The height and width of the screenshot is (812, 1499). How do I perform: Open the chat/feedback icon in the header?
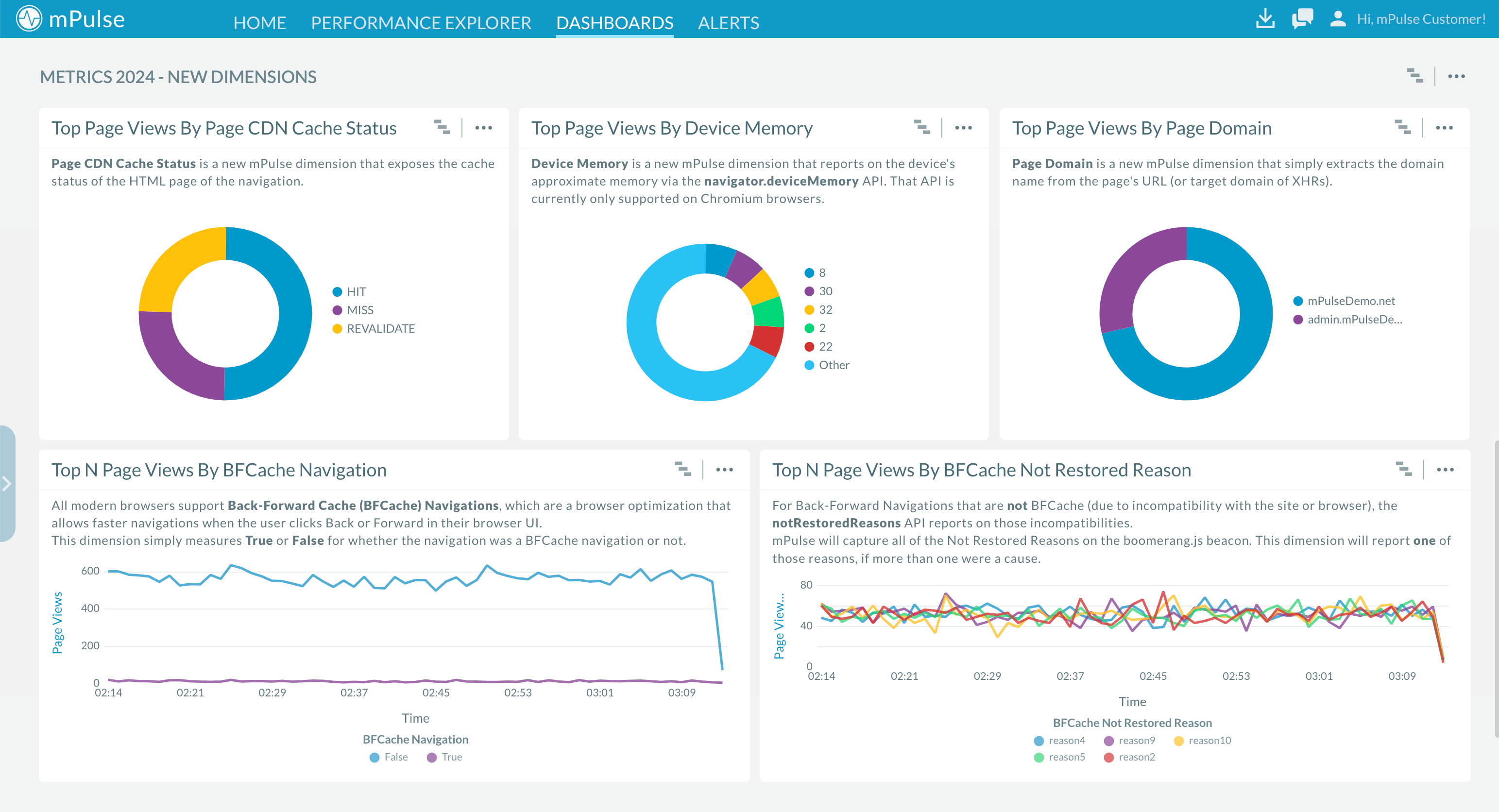(x=1302, y=19)
